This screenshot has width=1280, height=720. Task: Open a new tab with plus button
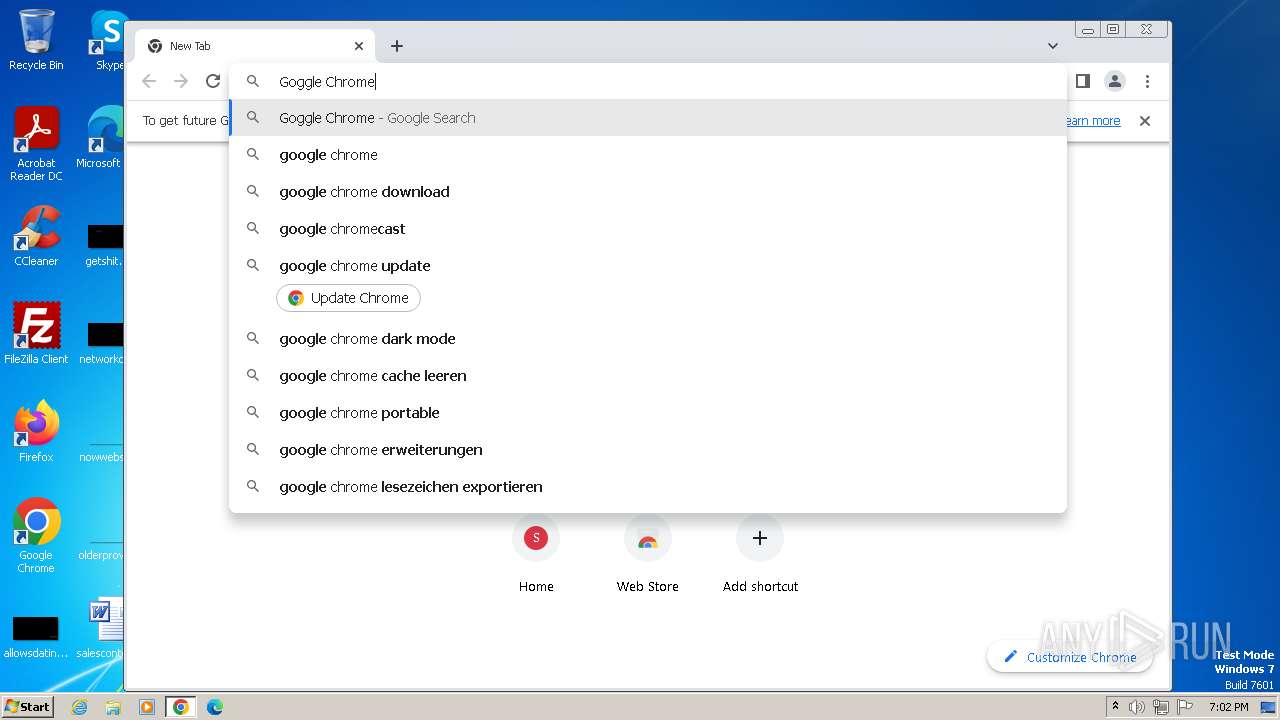(397, 46)
